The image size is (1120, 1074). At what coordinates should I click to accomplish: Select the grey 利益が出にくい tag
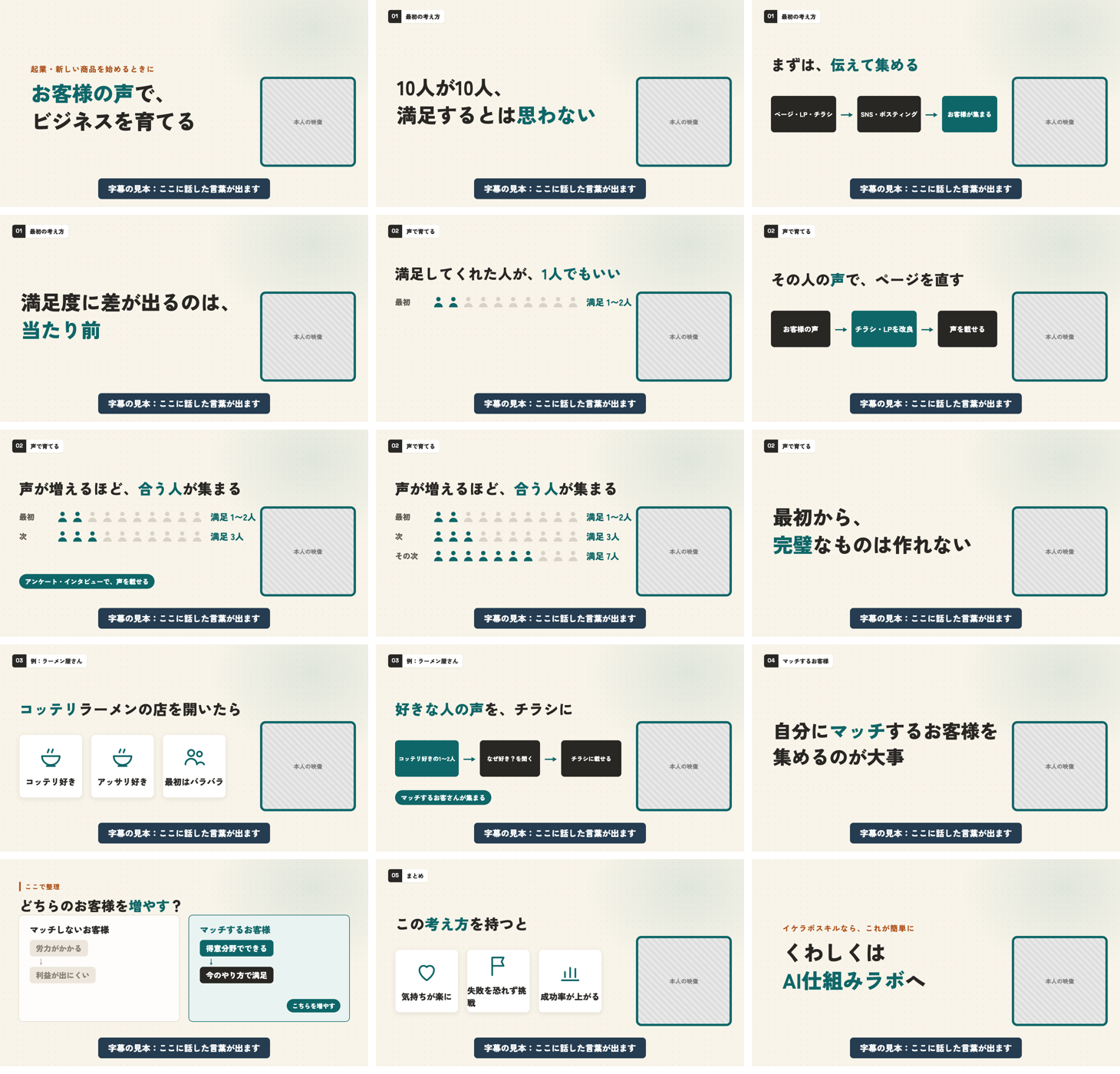pos(62,975)
